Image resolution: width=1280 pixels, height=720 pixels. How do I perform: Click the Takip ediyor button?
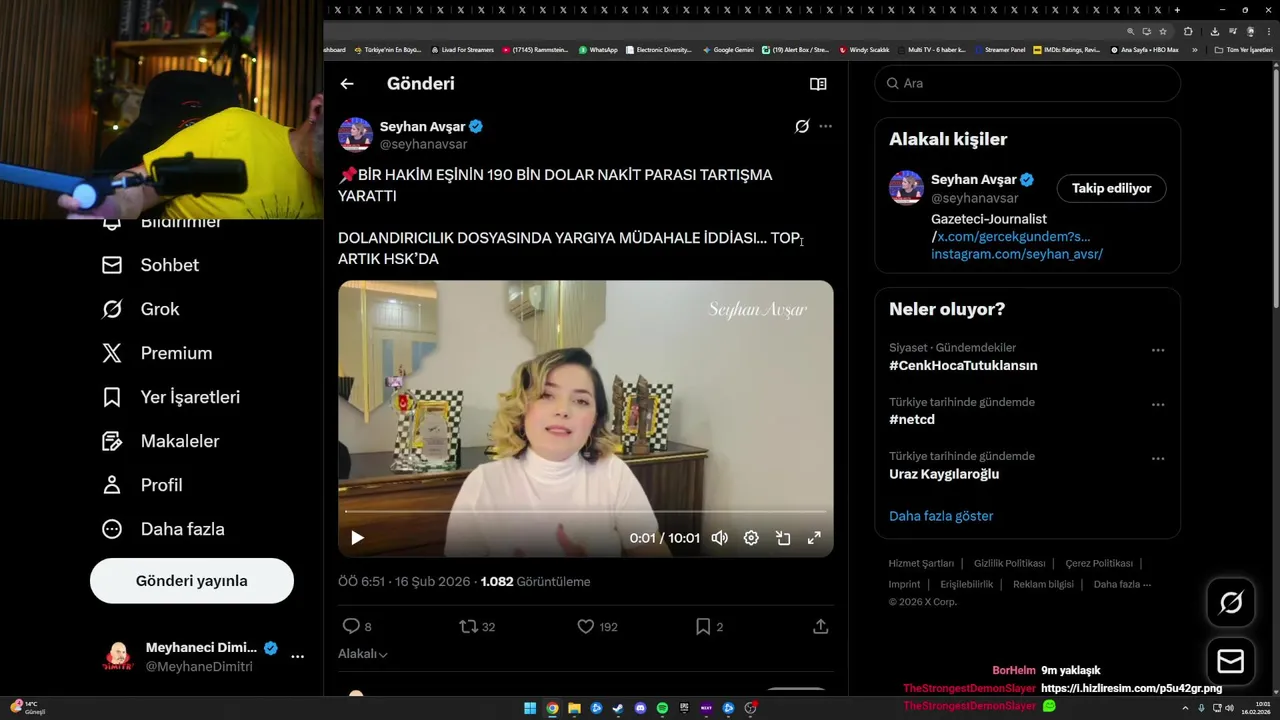coord(1111,188)
